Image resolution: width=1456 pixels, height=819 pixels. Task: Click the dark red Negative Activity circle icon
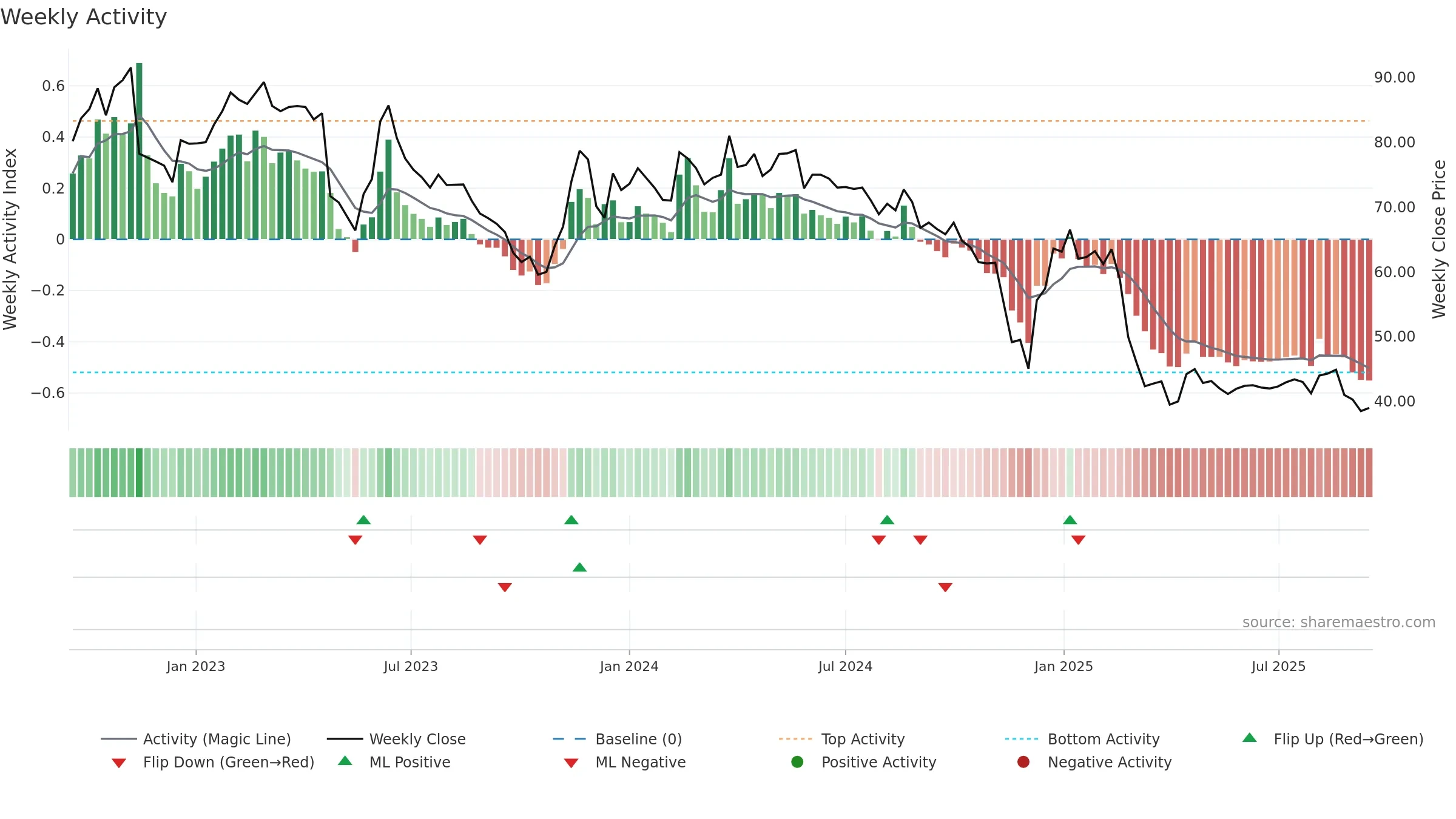1023,762
